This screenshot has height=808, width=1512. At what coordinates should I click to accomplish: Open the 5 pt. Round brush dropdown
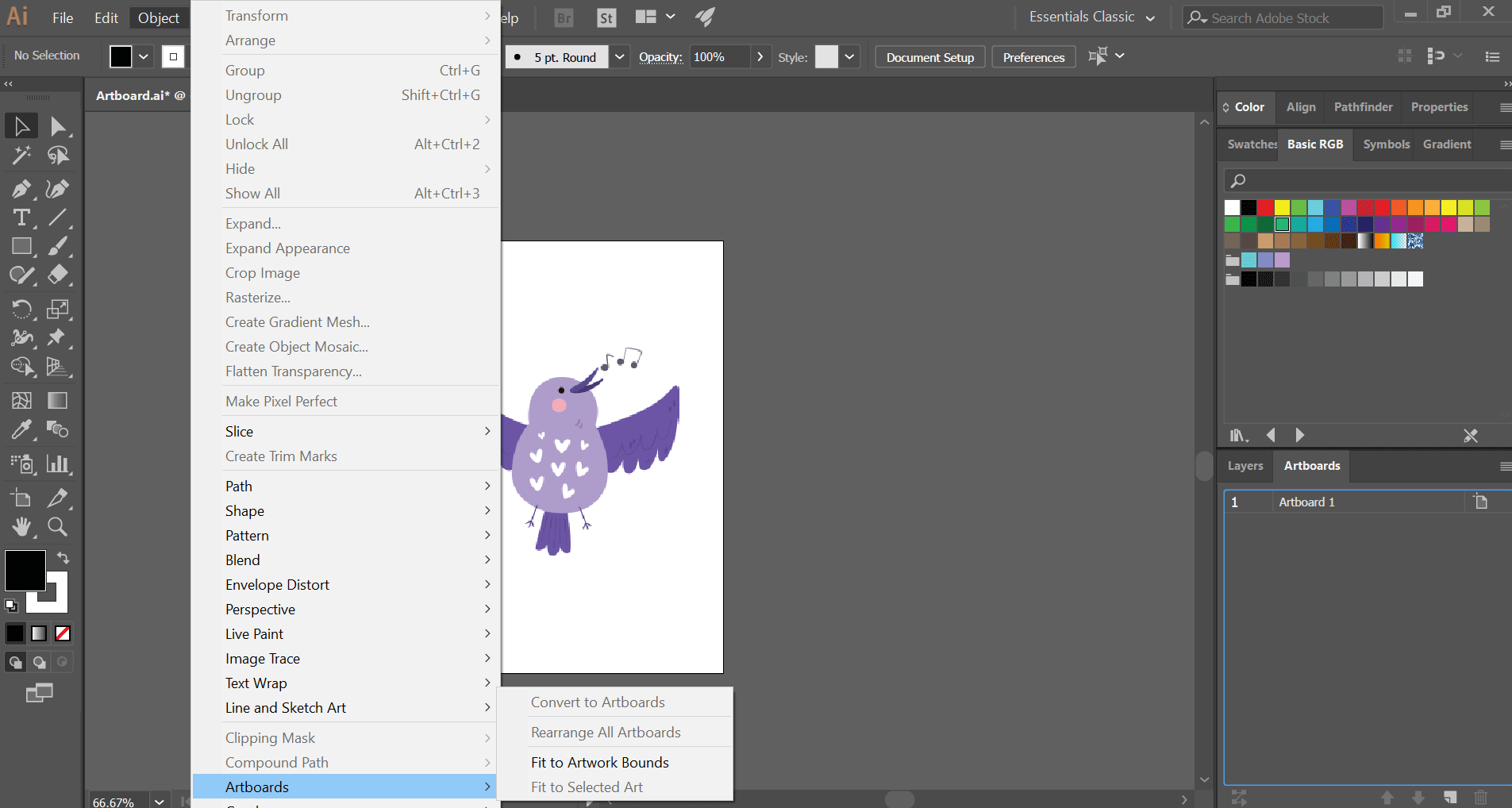point(619,56)
